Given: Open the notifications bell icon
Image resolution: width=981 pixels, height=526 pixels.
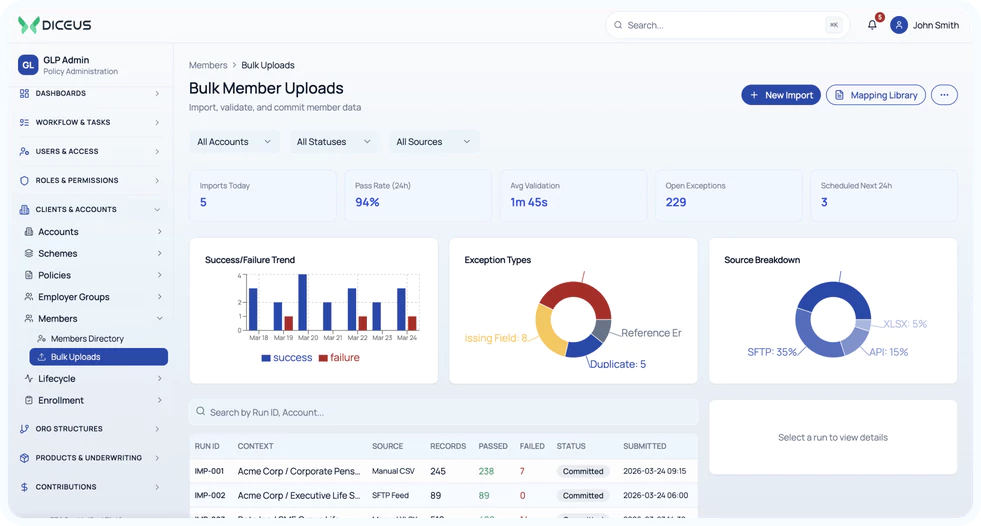Looking at the screenshot, I should click(x=872, y=25).
